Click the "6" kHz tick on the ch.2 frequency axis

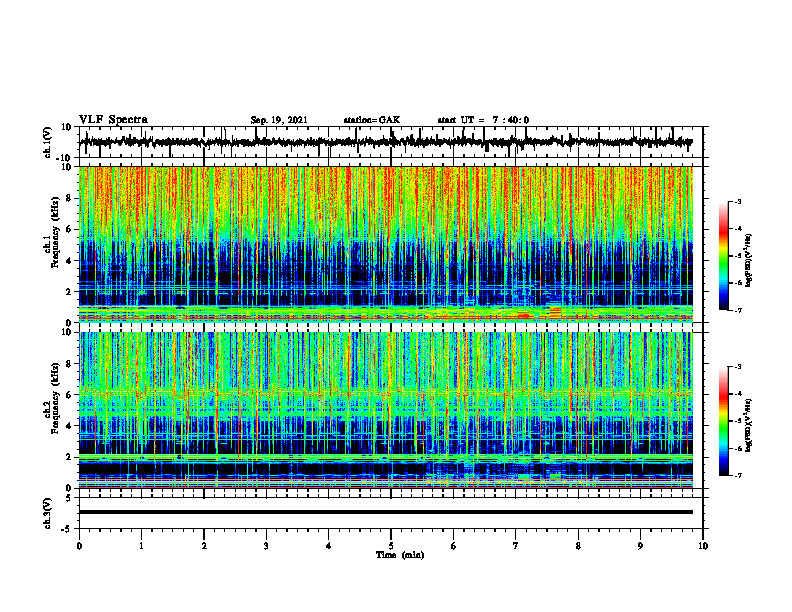pyautogui.click(x=69, y=395)
